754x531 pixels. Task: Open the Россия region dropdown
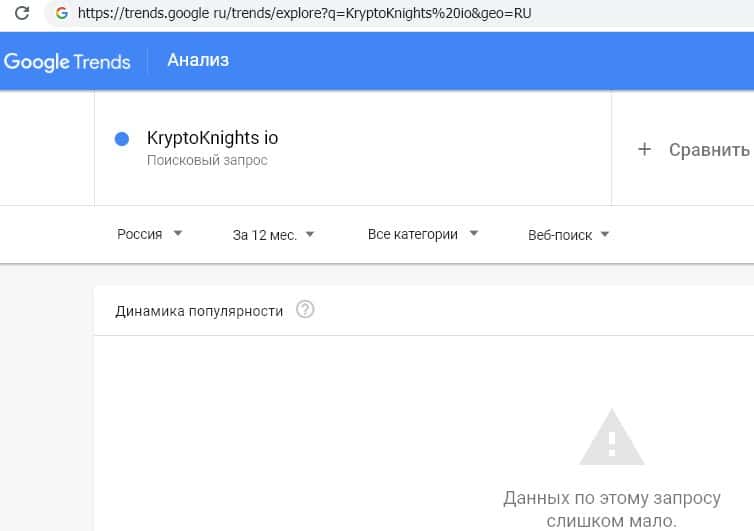coord(149,234)
